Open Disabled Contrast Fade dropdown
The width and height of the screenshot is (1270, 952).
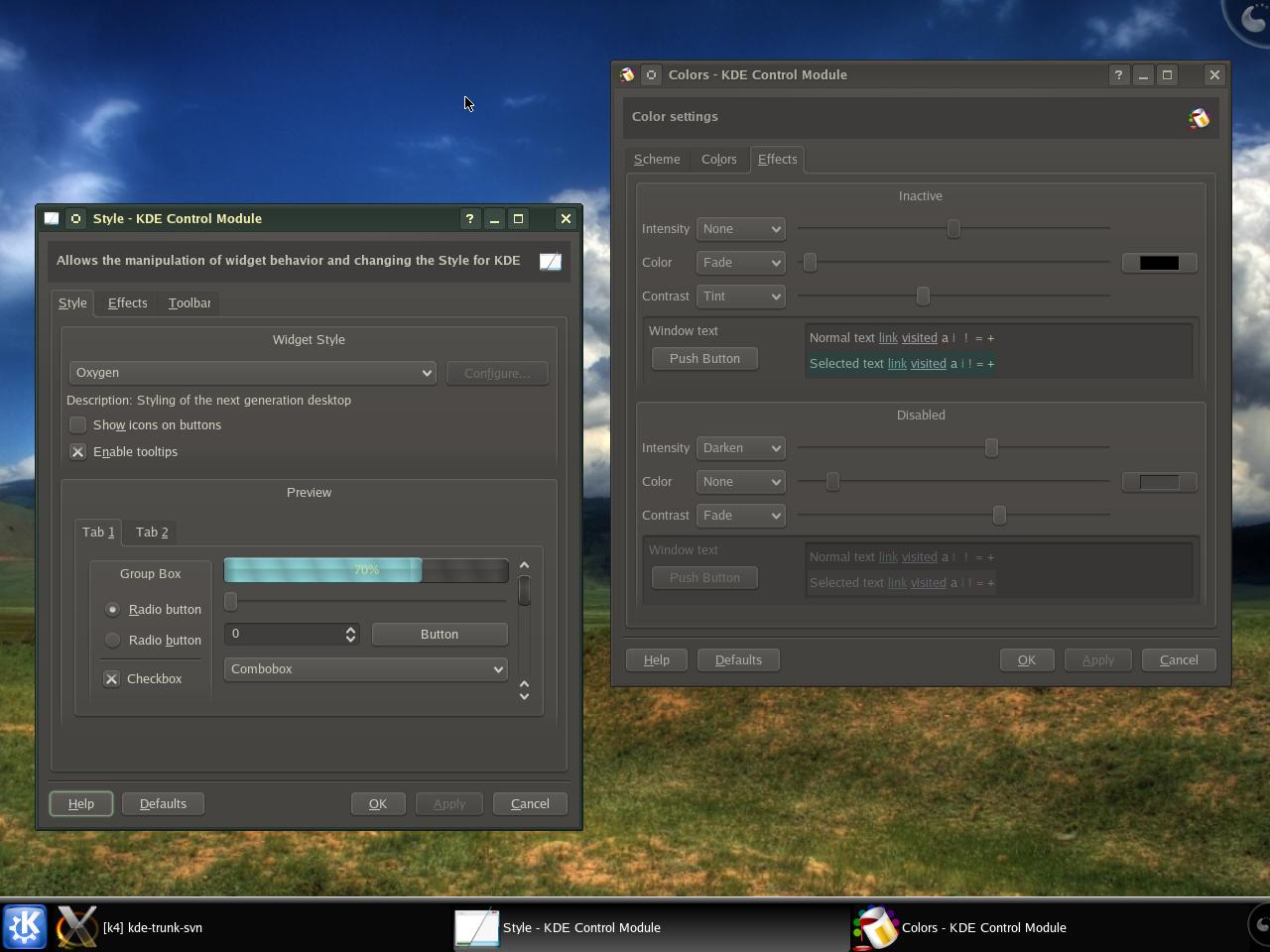pos(741,516)
